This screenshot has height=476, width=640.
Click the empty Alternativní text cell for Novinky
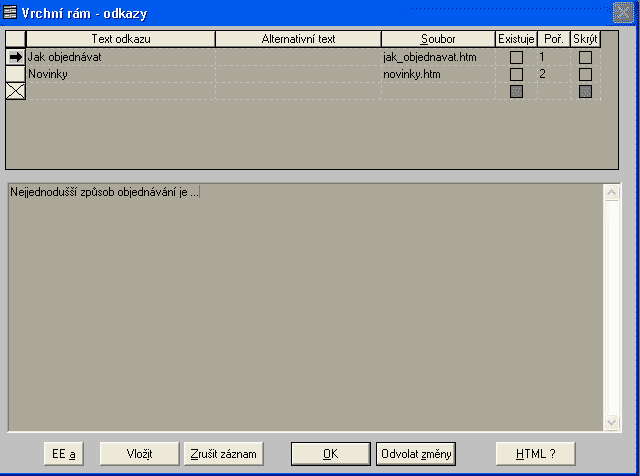(298, 74)
